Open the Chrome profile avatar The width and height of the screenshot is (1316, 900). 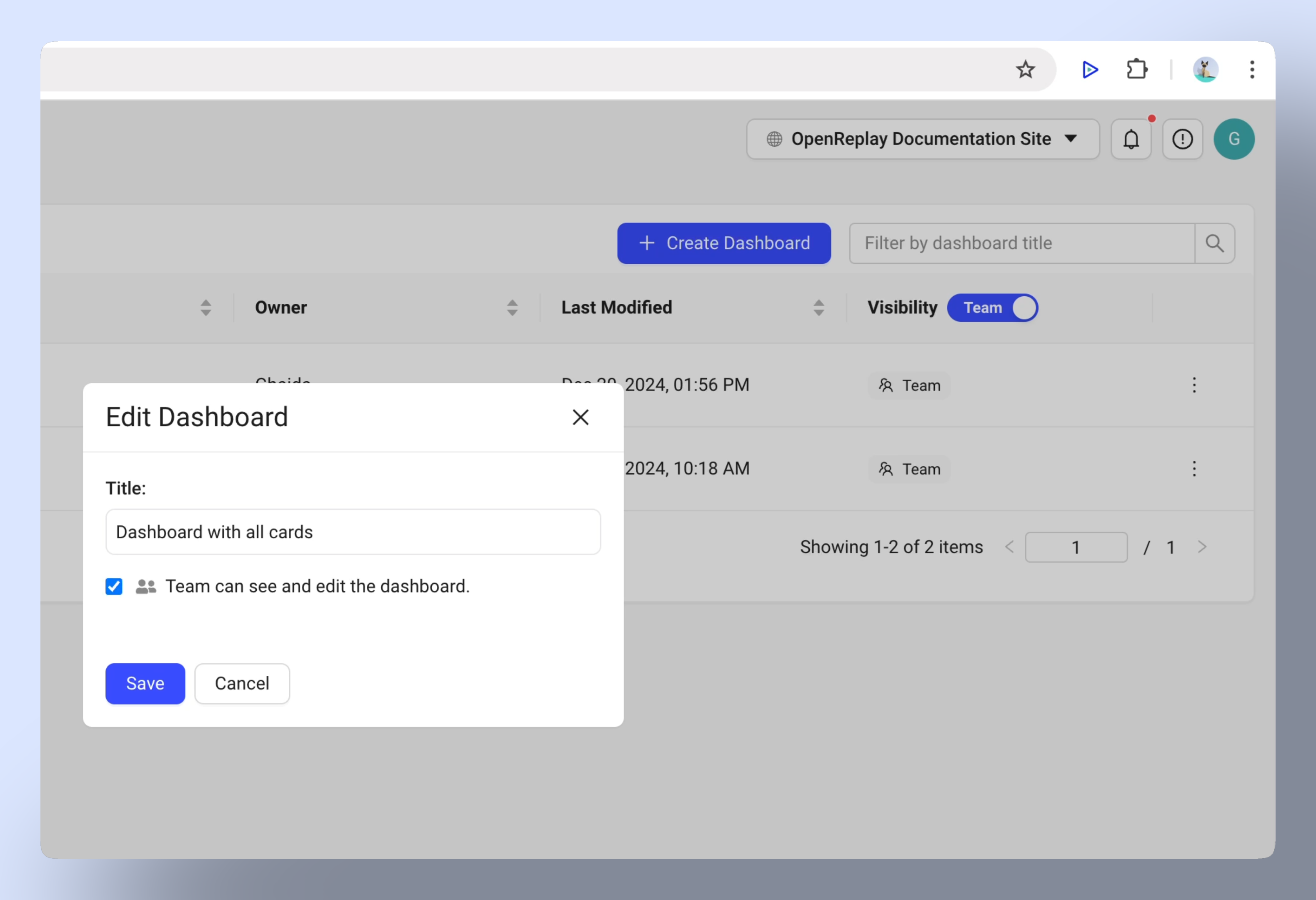tap(1206, 70)
